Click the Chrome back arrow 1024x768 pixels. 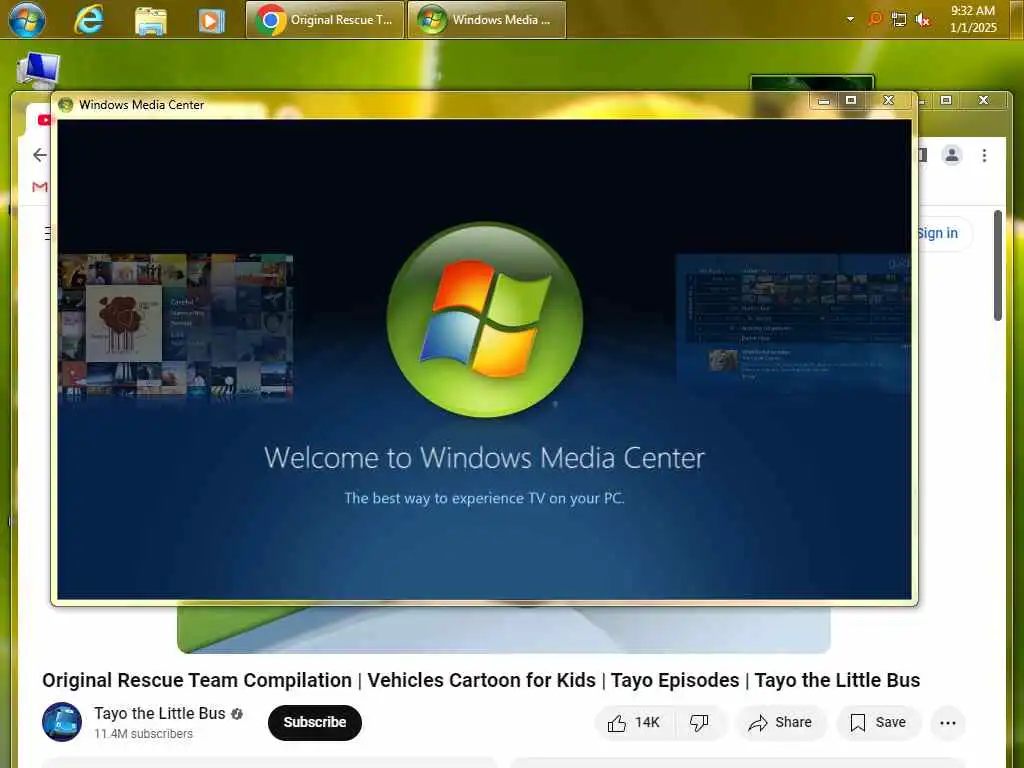(x=40, y=155)
